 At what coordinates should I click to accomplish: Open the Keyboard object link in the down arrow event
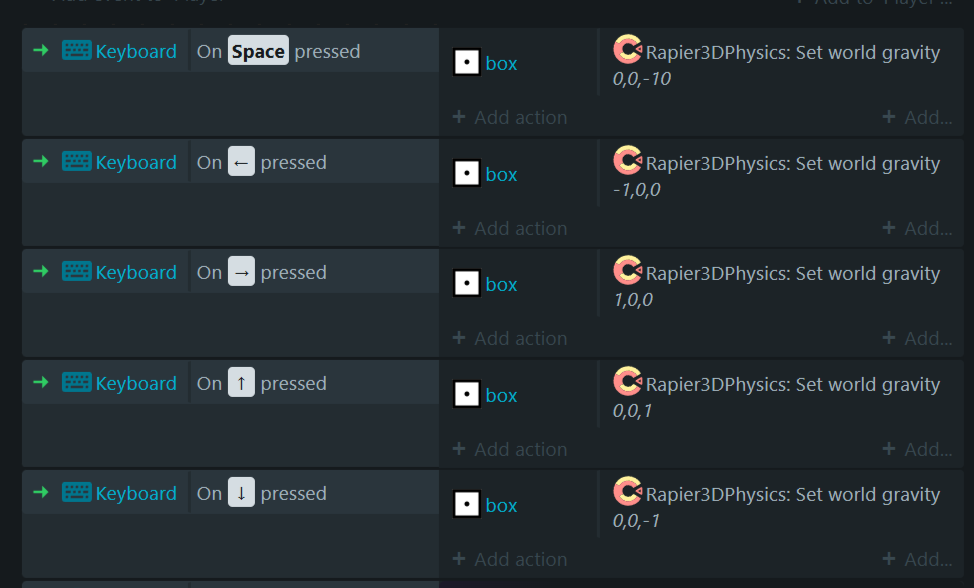pos(136,493)
